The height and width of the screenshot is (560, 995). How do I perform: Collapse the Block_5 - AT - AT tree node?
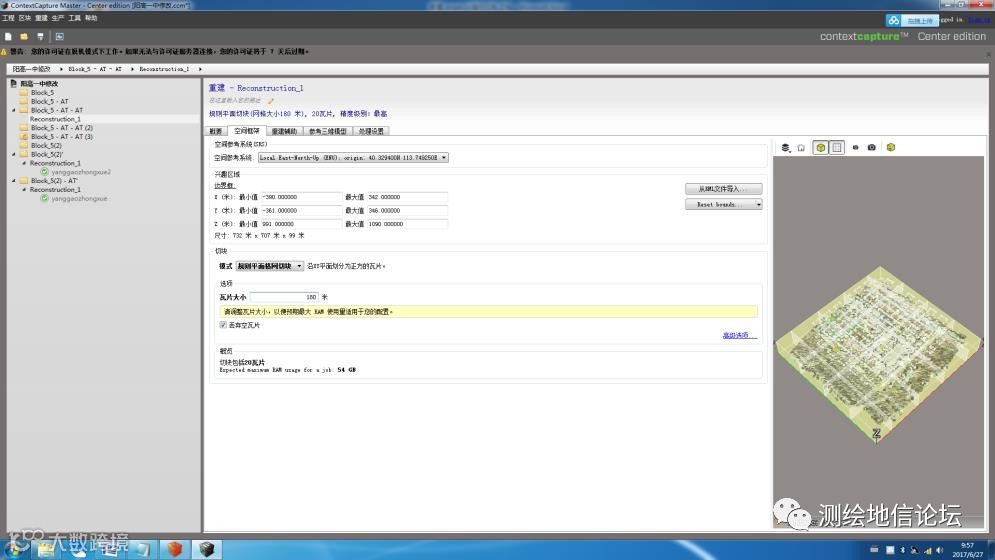tap(14, 110)
